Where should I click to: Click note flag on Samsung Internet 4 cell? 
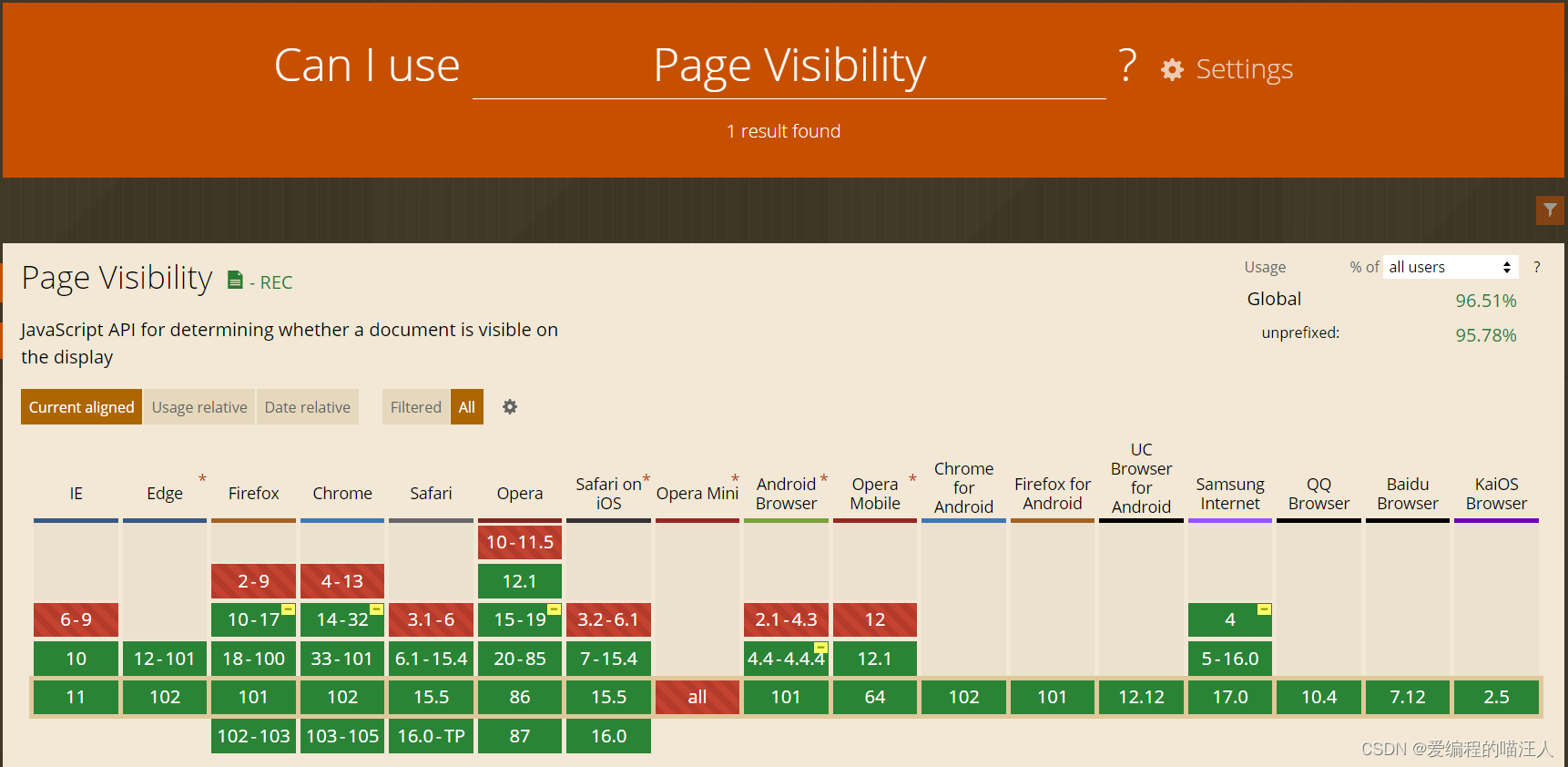click(x=1264, y=609)
